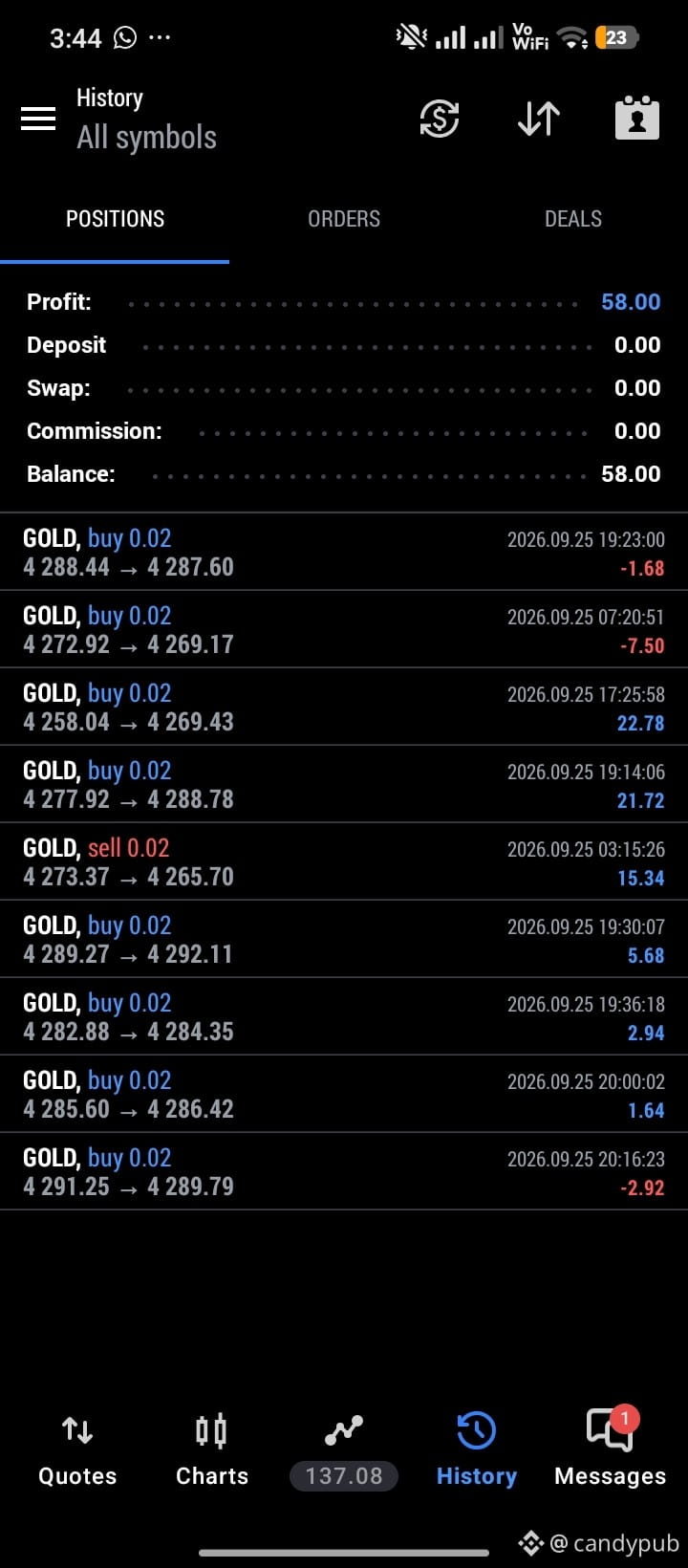This screenshot has width=688, height=1568.
Task: Tap the currency symbol filter icon
Action: (x=440, y=119)
